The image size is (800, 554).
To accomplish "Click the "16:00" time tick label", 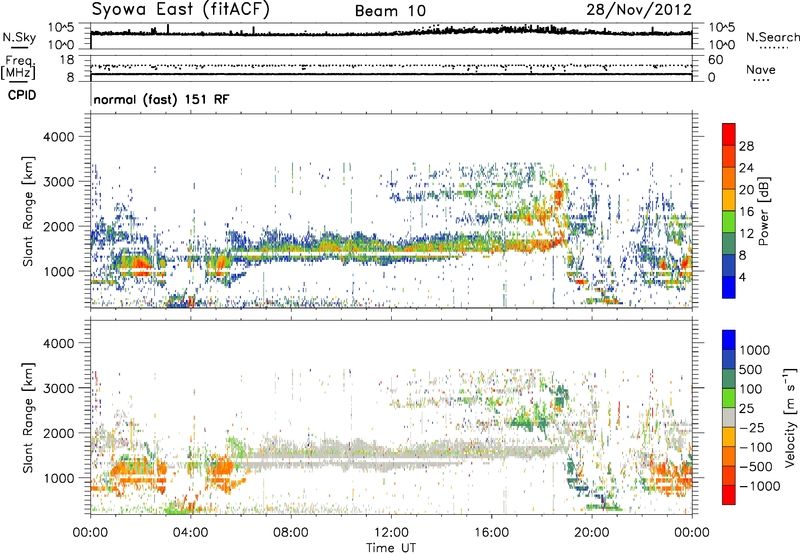I will 491,533.
